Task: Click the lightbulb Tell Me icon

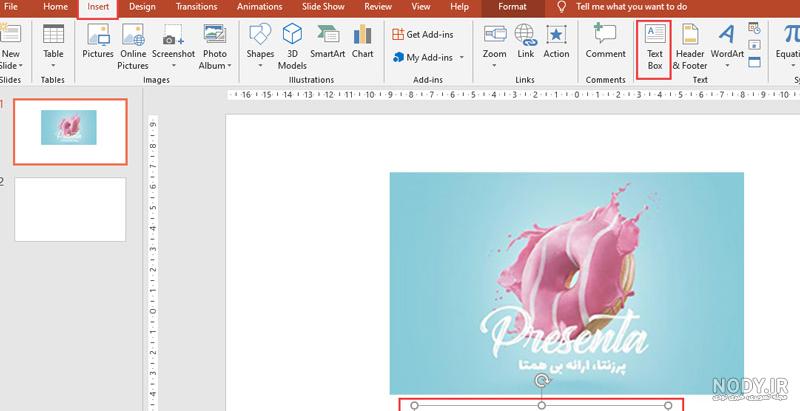Action: point(561,7)
